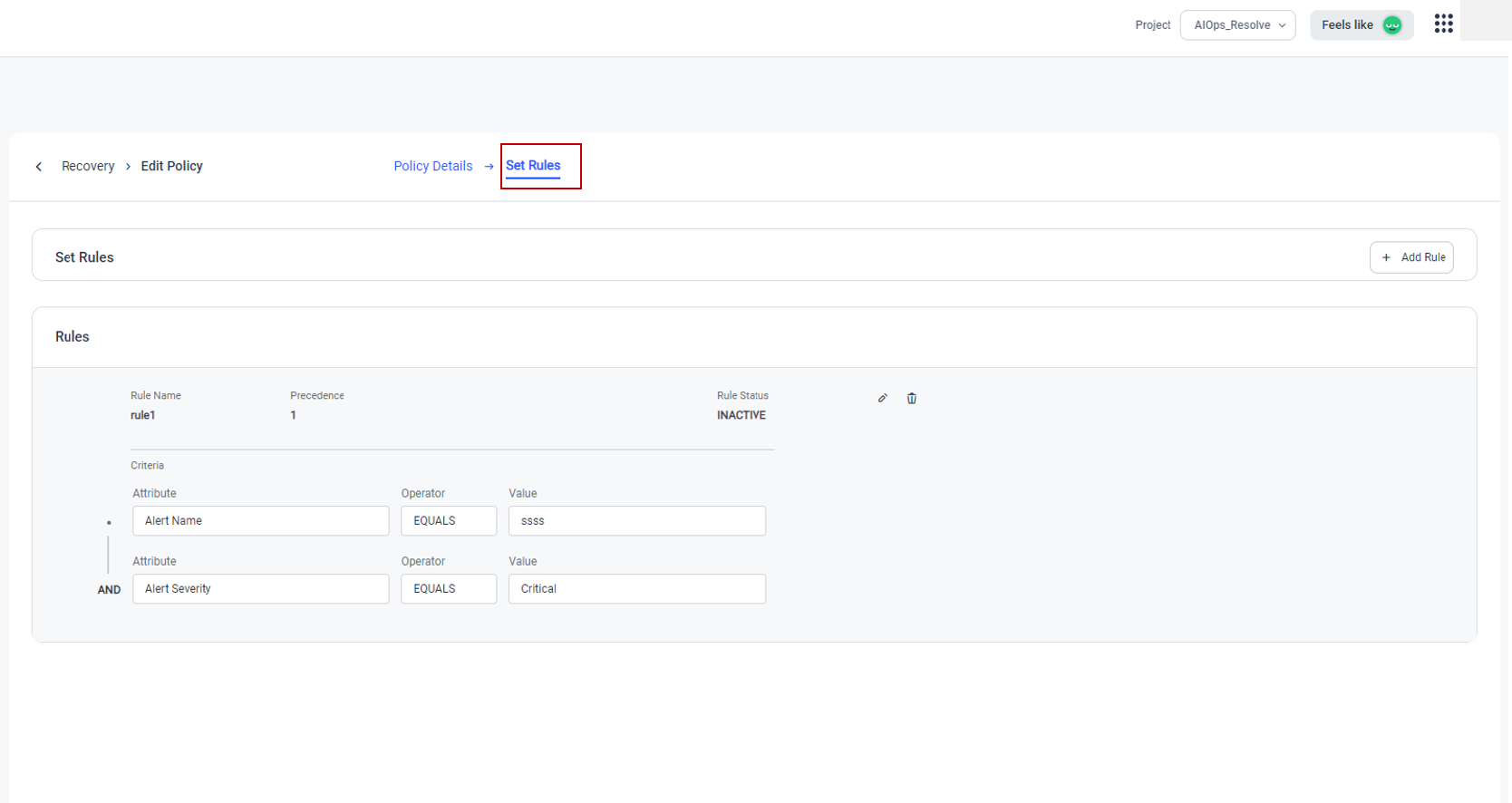This screenshot has width=1512, height=803.
Task: Click the INACTIVE rule status text
Action: pyautogui.click(x=741, y=415)
